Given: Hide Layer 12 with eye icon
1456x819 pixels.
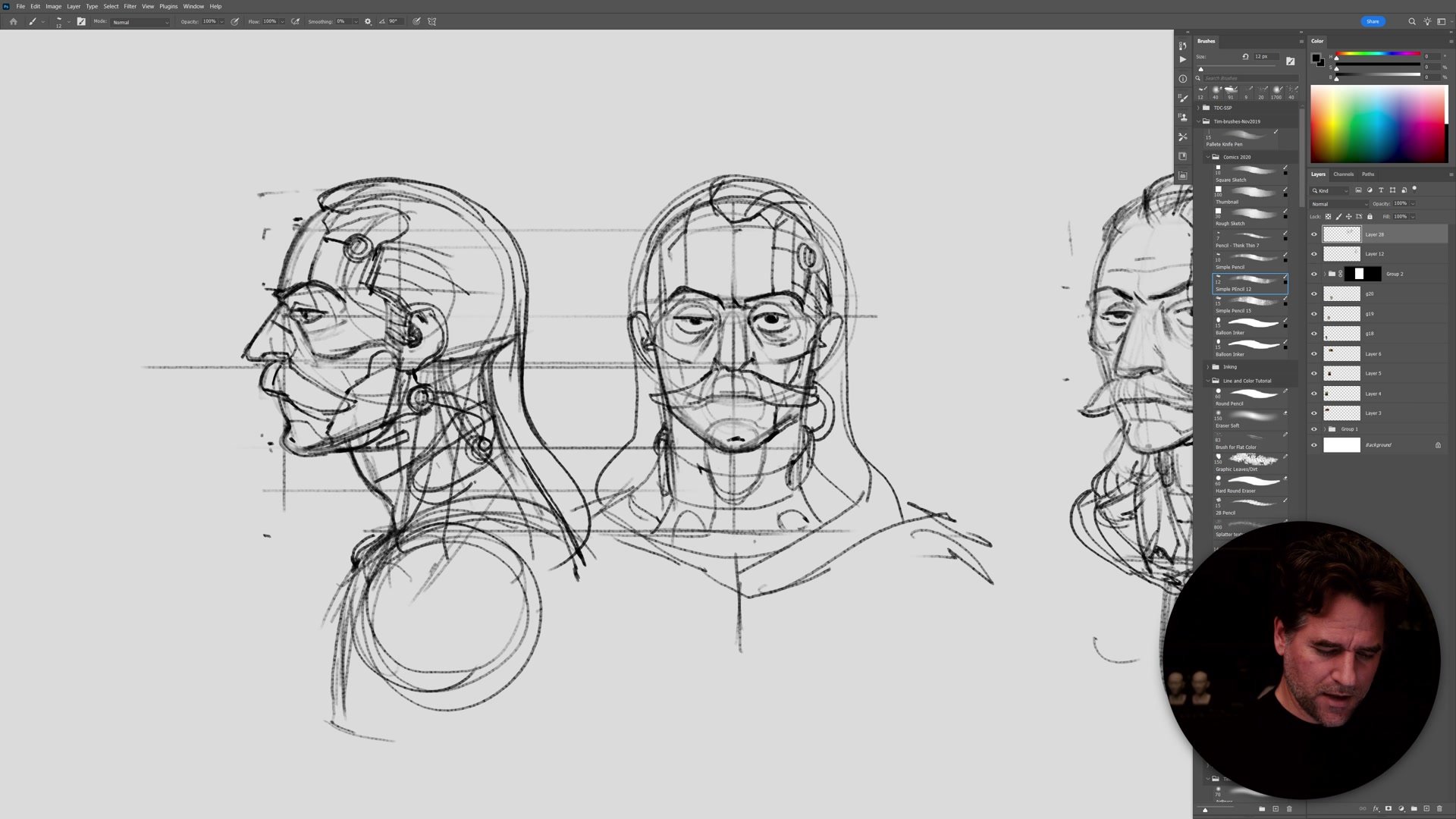Looking at the screenshot, I should tap(1314, 254).
